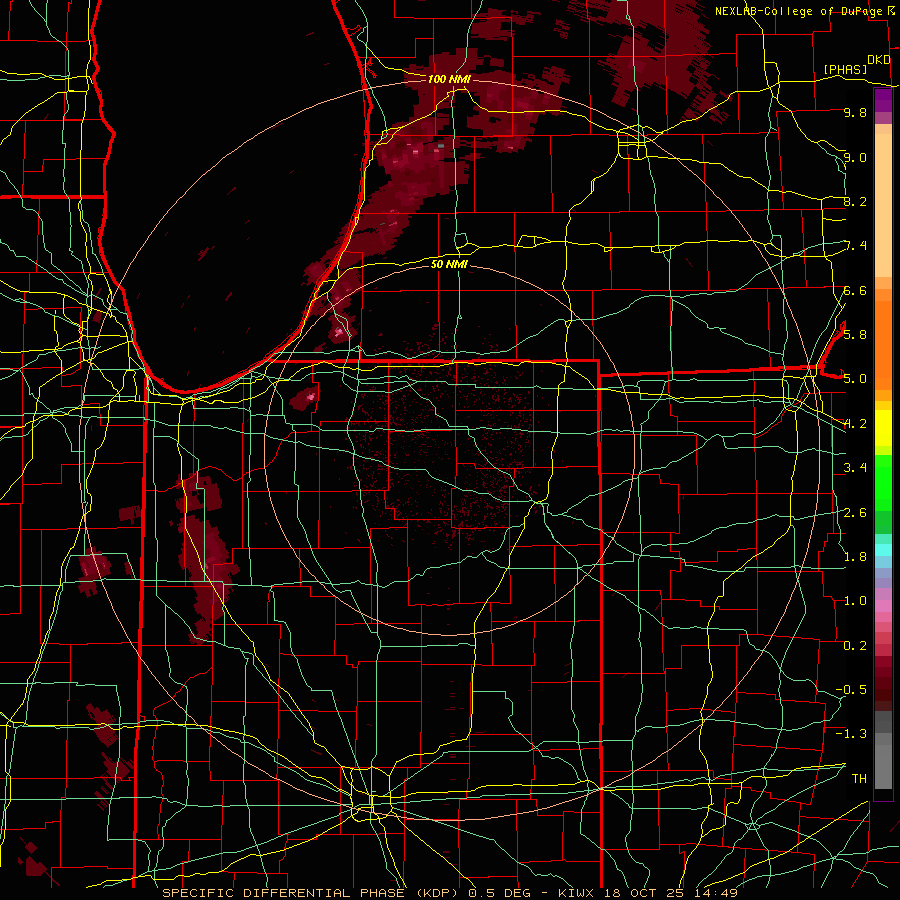Click the 3.4 scale value
The image size is (900, 900).
point(855,467)
